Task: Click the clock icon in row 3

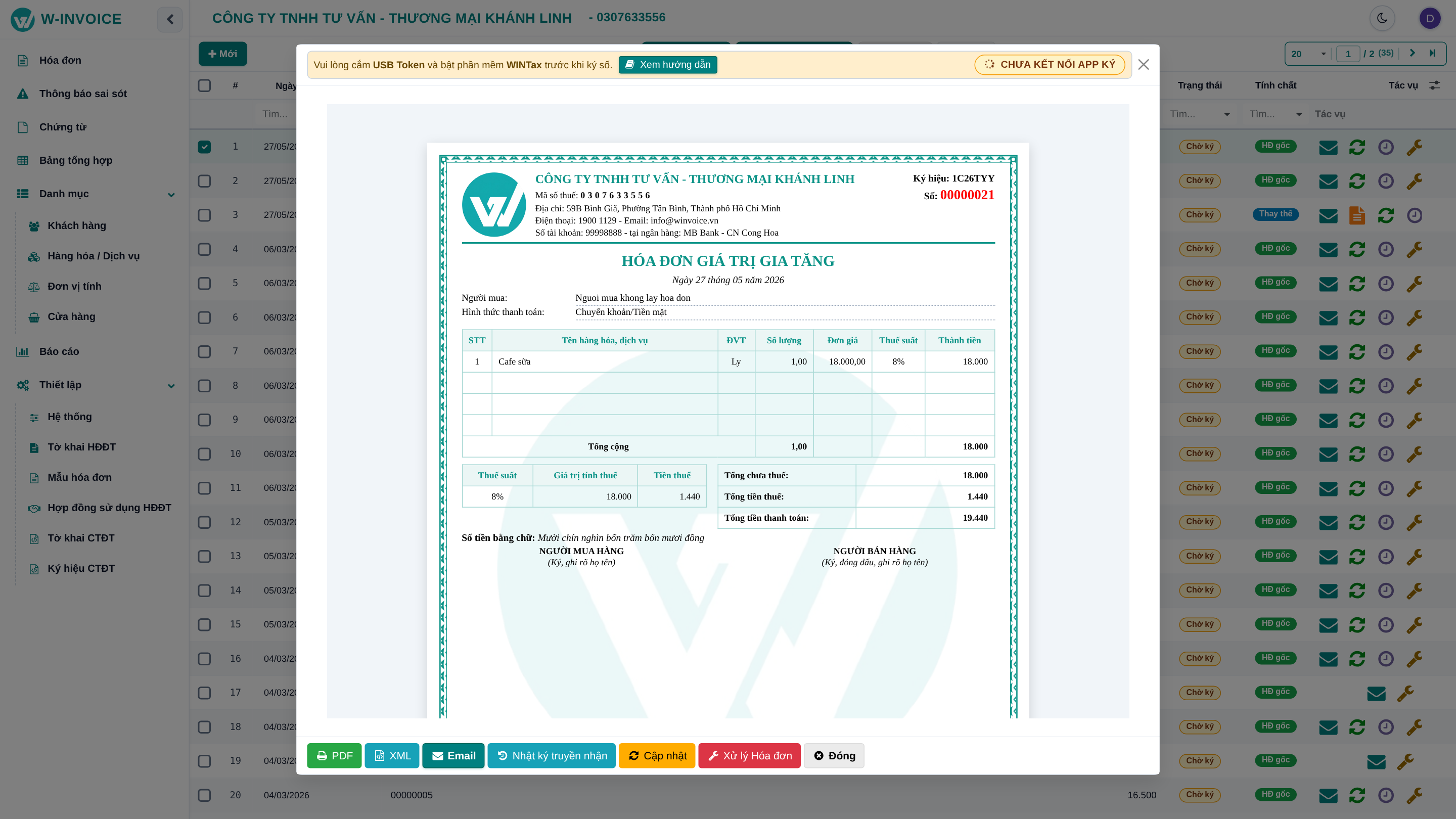Action: 1414,215
